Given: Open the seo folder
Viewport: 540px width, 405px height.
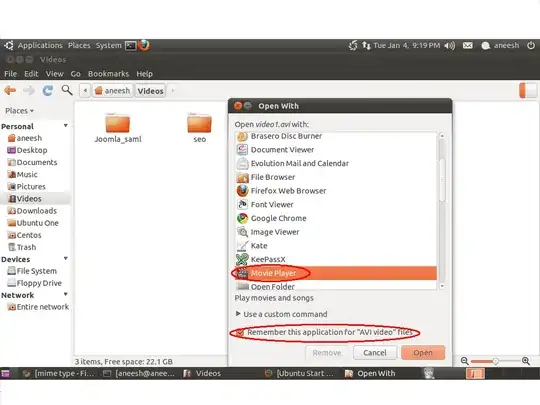Looking at the screenshot, I should [199, 128].
